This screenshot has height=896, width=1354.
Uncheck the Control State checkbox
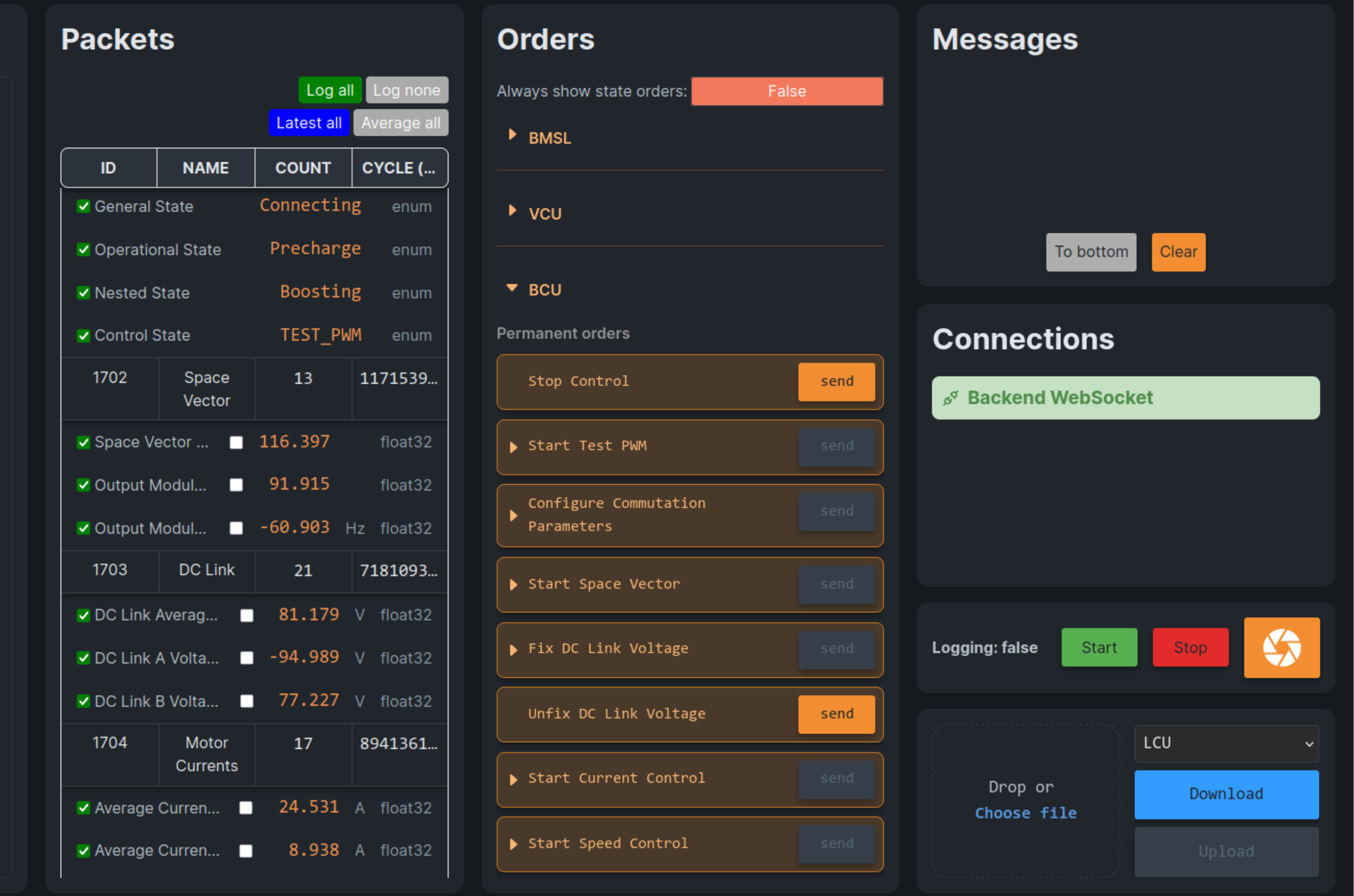pos(83,336)
